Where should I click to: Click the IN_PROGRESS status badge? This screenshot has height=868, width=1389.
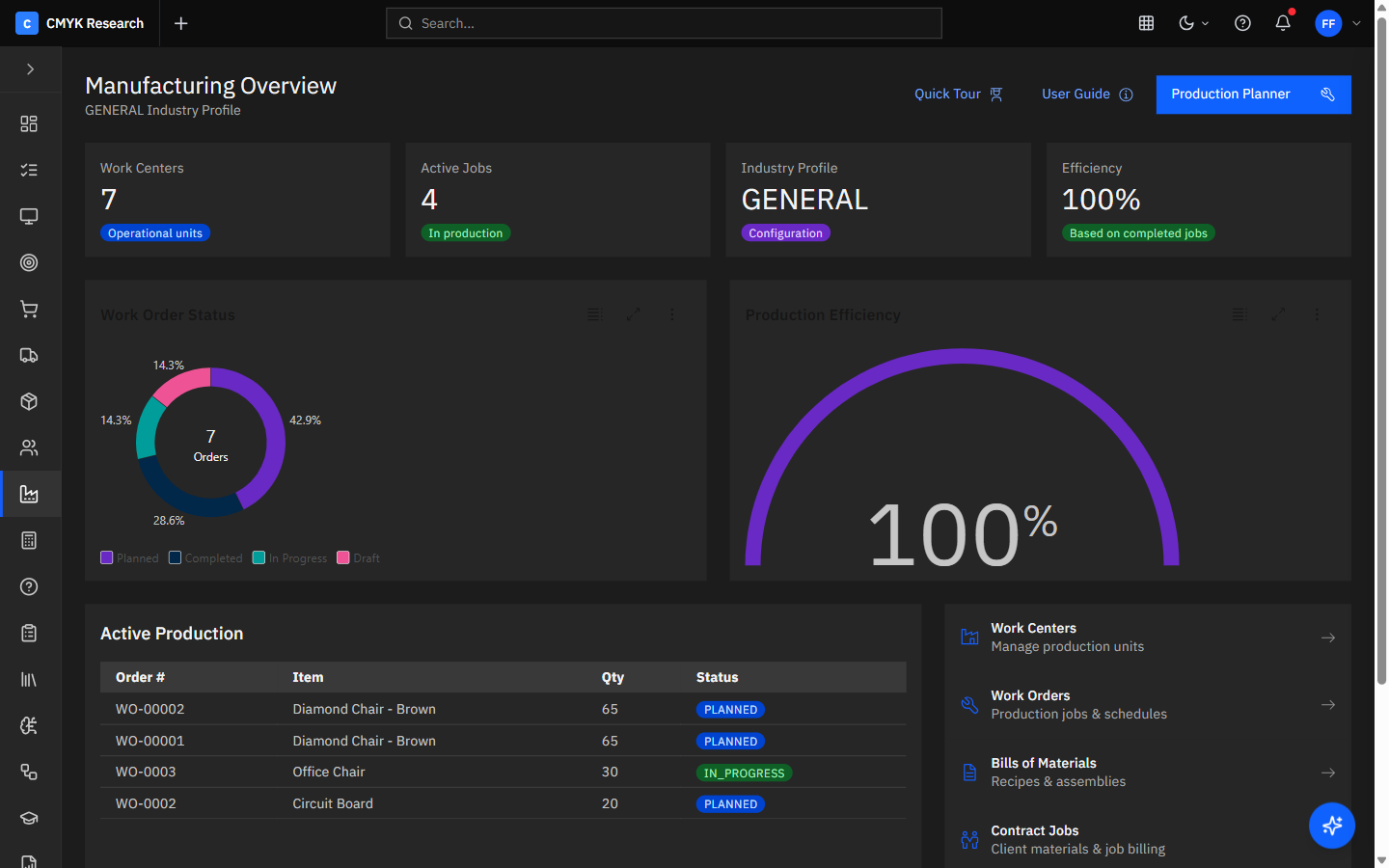point(744,773)
